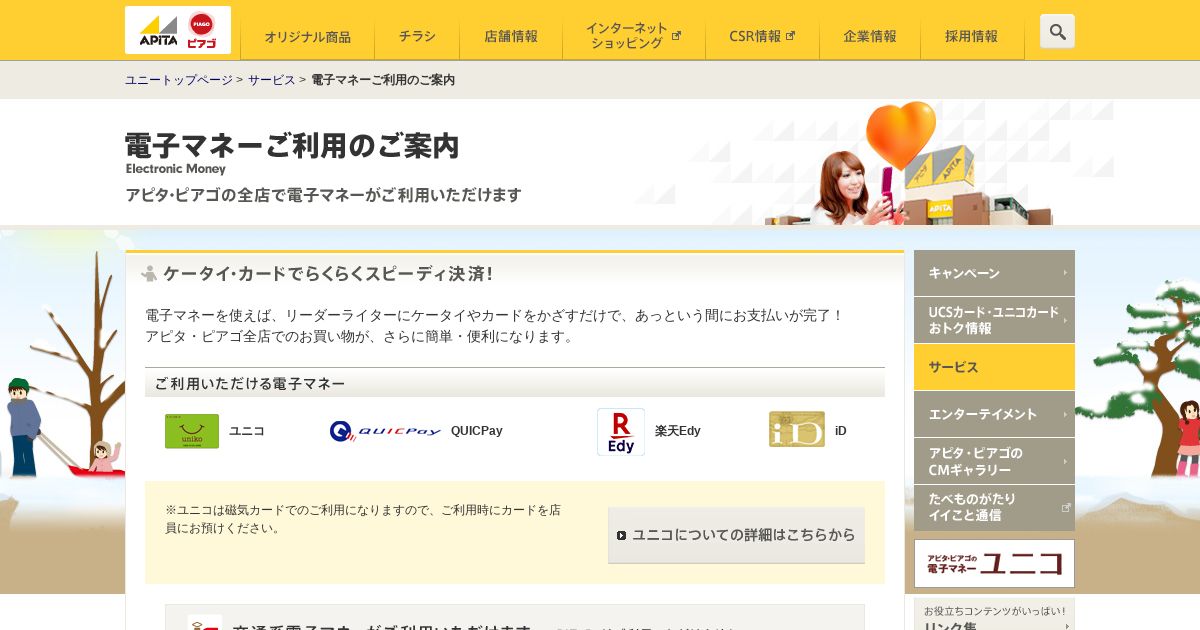Click the ユニコ label text
Image resolution: width=1200 pixels, height=630 pixels.
(x=247, y=431)
